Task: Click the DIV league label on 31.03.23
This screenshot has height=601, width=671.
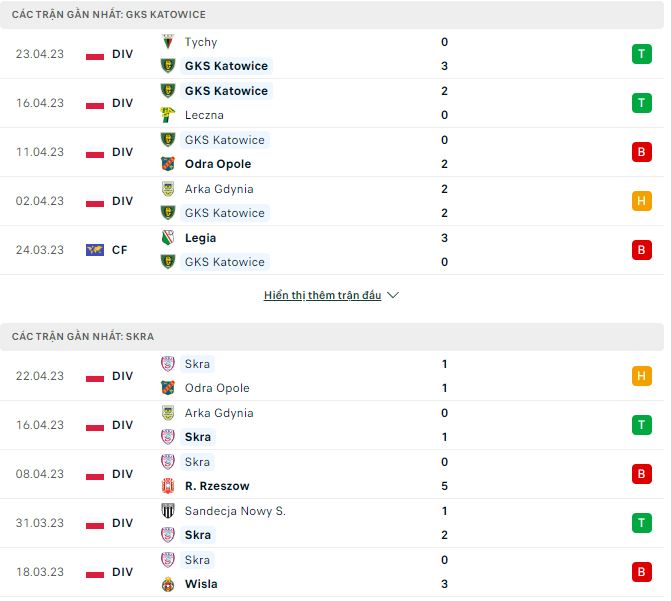Action: [x=123, y=523]
